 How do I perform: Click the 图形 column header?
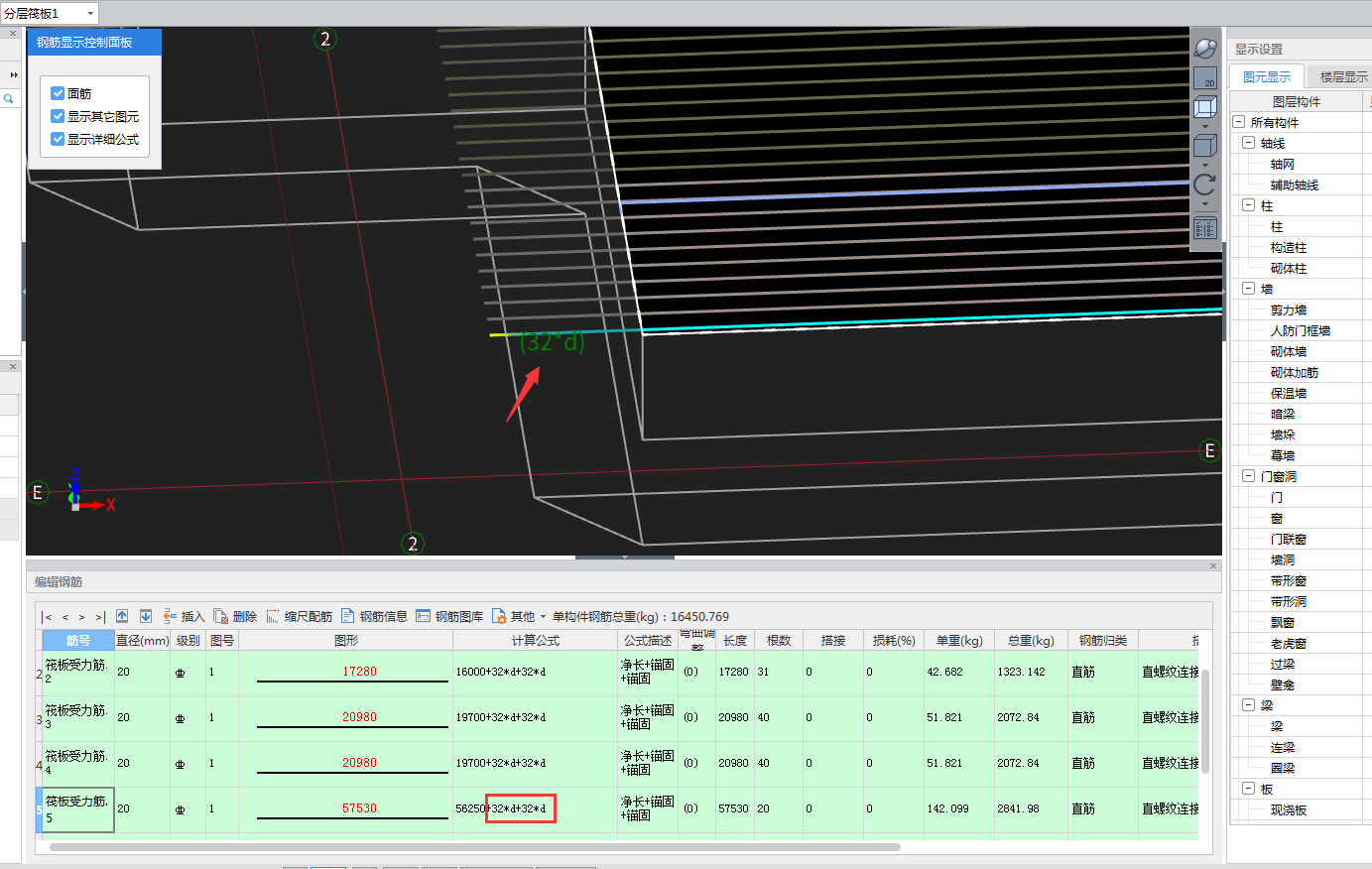coord(346,641)
